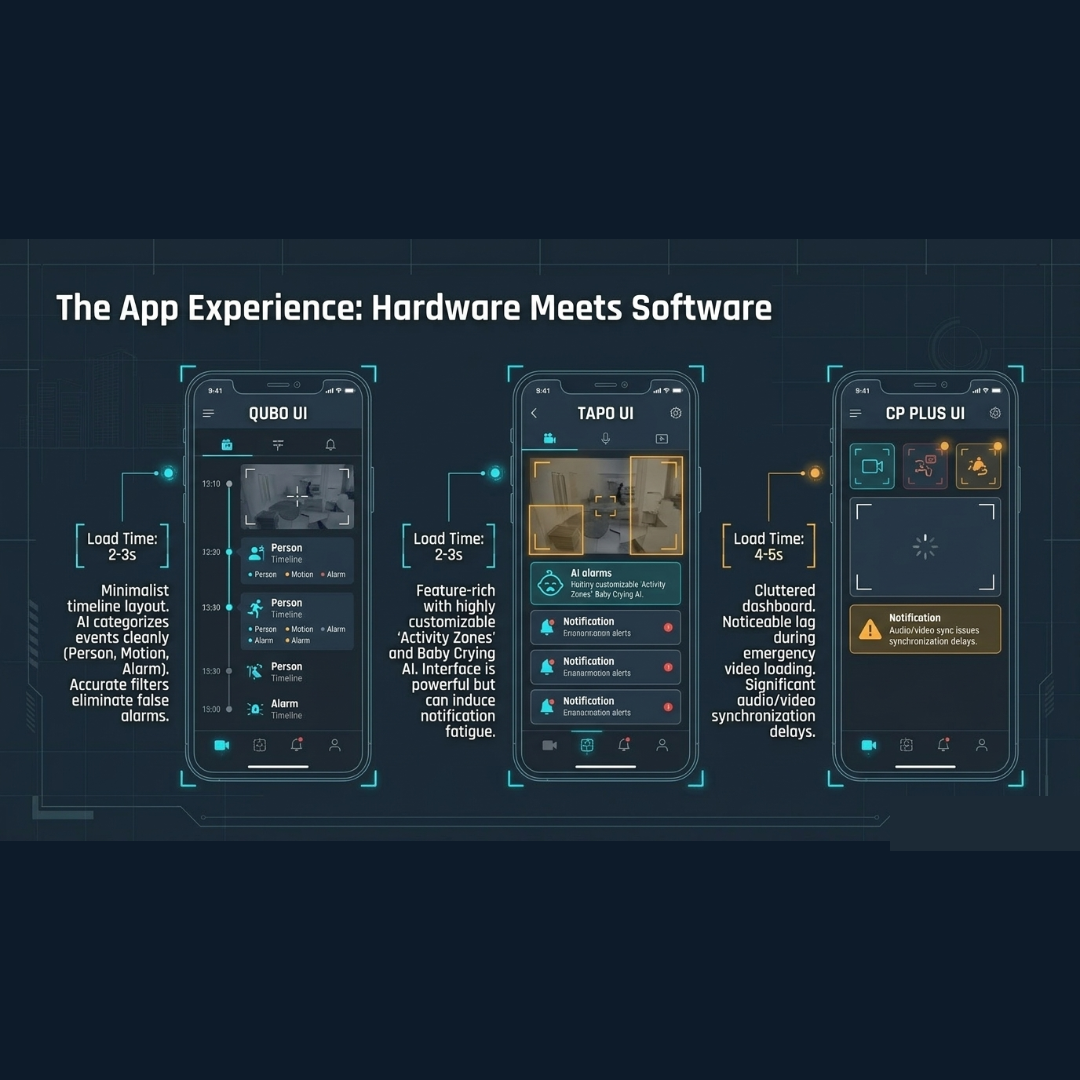This screenshot has width=1080, height=1080.
Task: Open settings gear in TAPO UI
Action: [x=676, y=413]
